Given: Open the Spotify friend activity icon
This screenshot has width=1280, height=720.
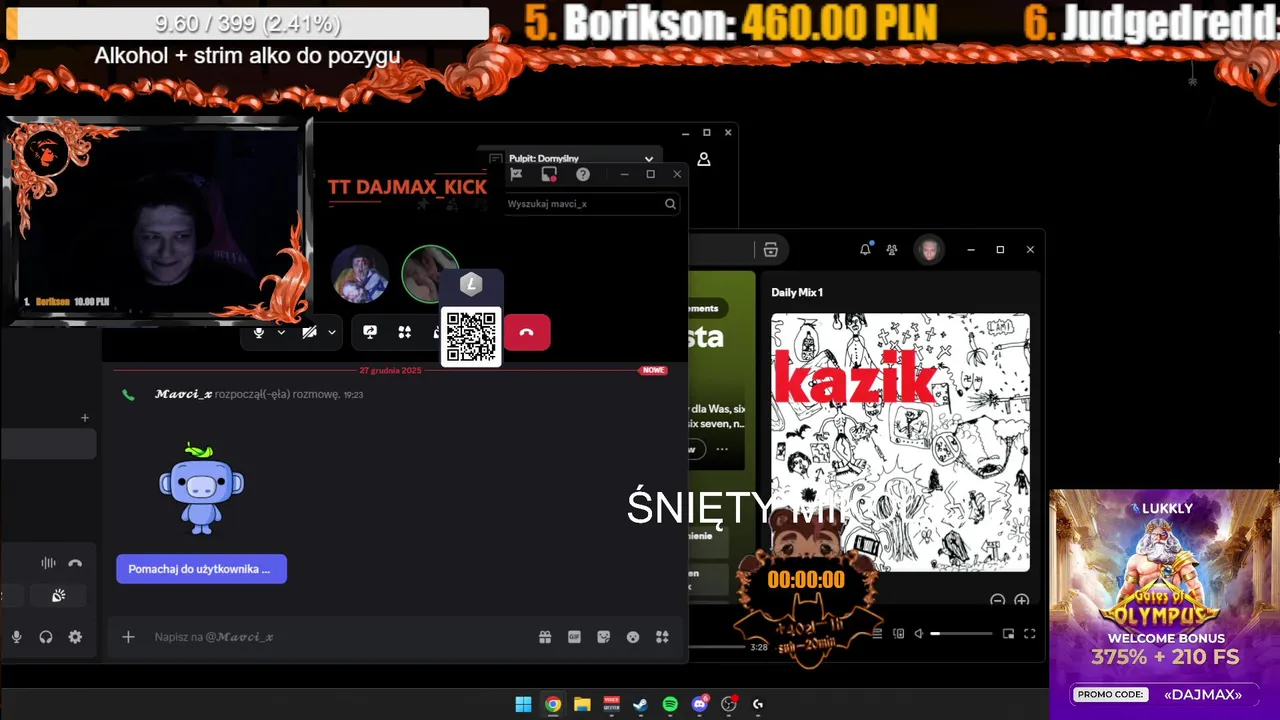Looking at the screenshot, I should click(892, 249).
